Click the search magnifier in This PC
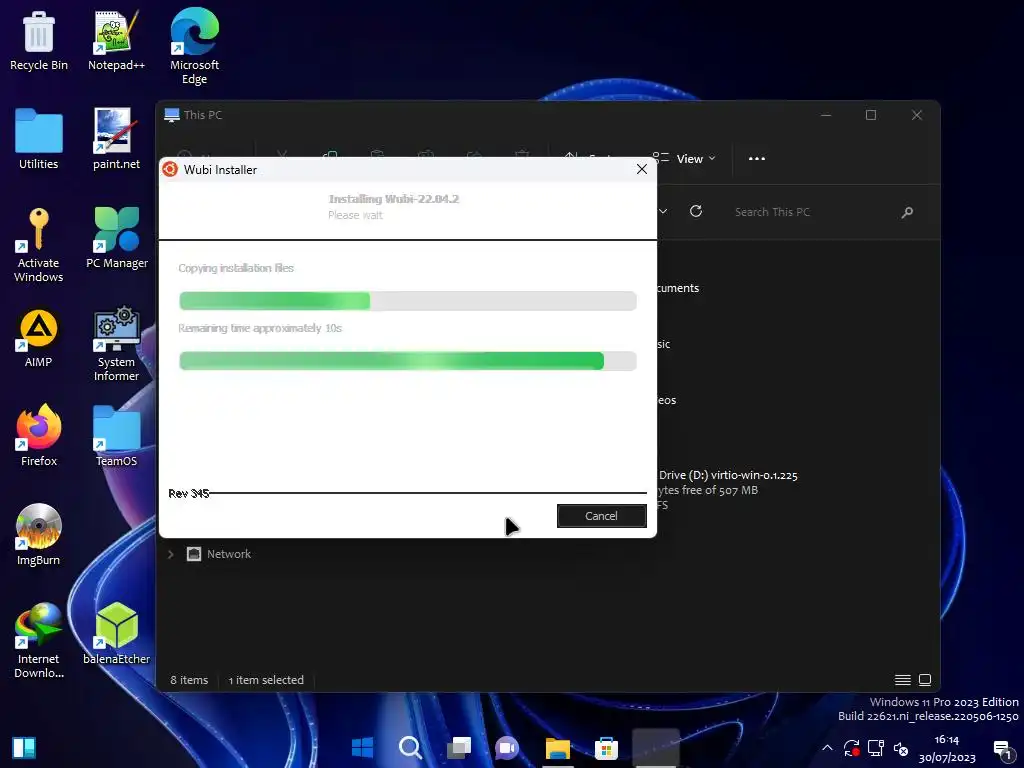This screenshot has height=768, width=1024. (907, 212)
